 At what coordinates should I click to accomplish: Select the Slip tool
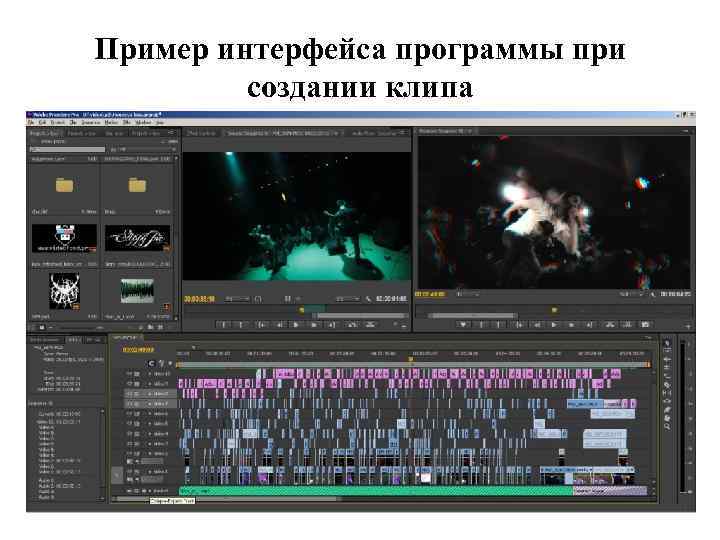click(x=667, y=393)
